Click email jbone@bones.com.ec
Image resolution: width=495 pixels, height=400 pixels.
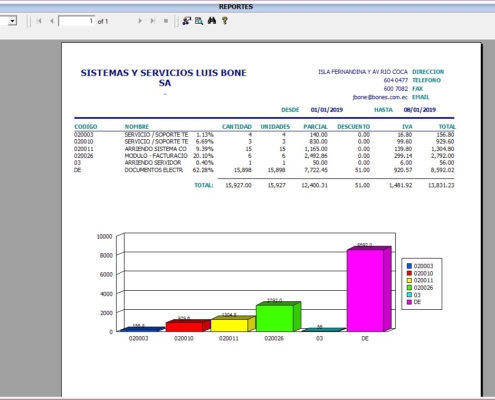pos(380,97)
